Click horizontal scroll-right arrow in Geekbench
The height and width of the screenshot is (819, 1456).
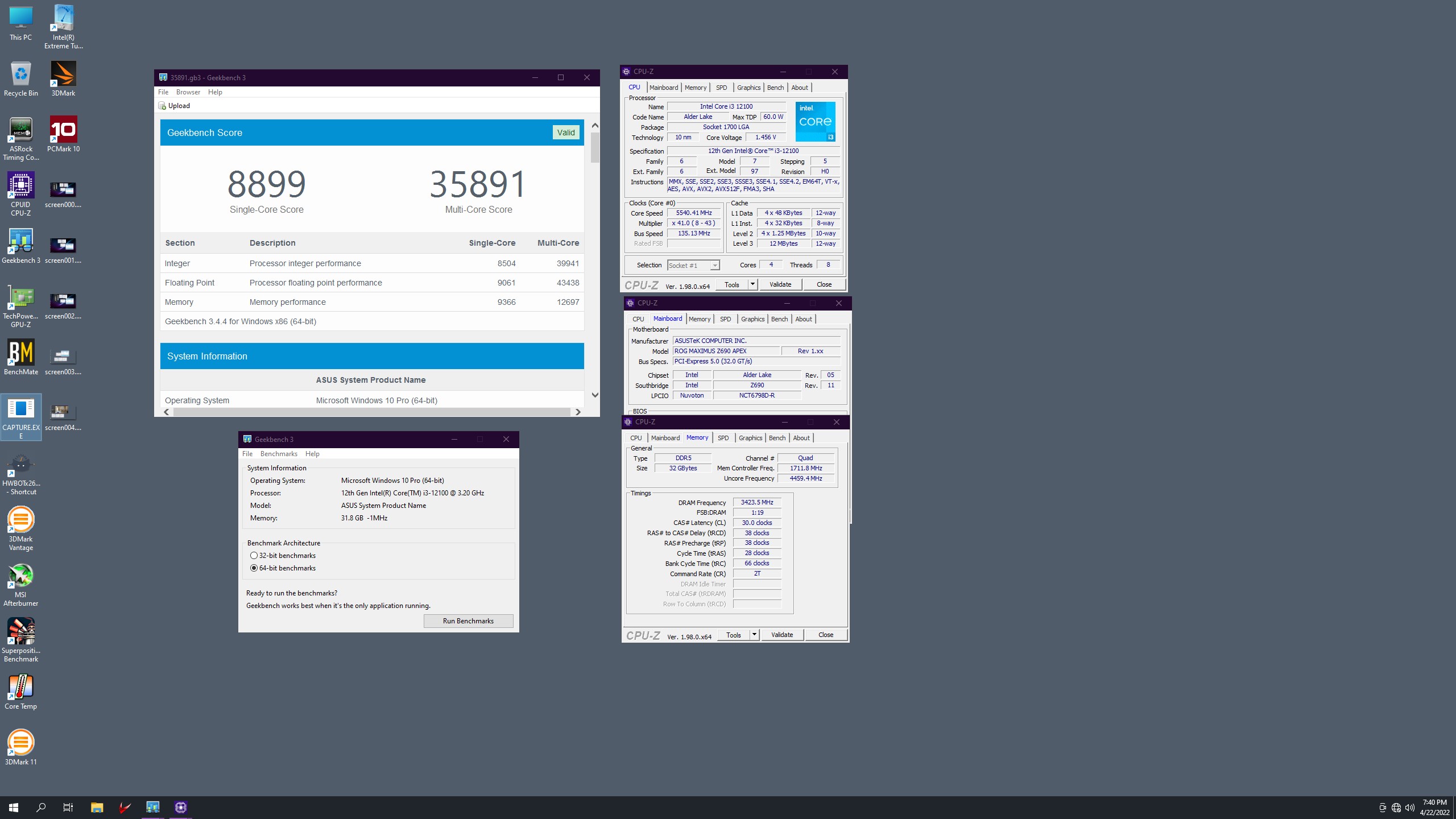click(x=578, y=412)
